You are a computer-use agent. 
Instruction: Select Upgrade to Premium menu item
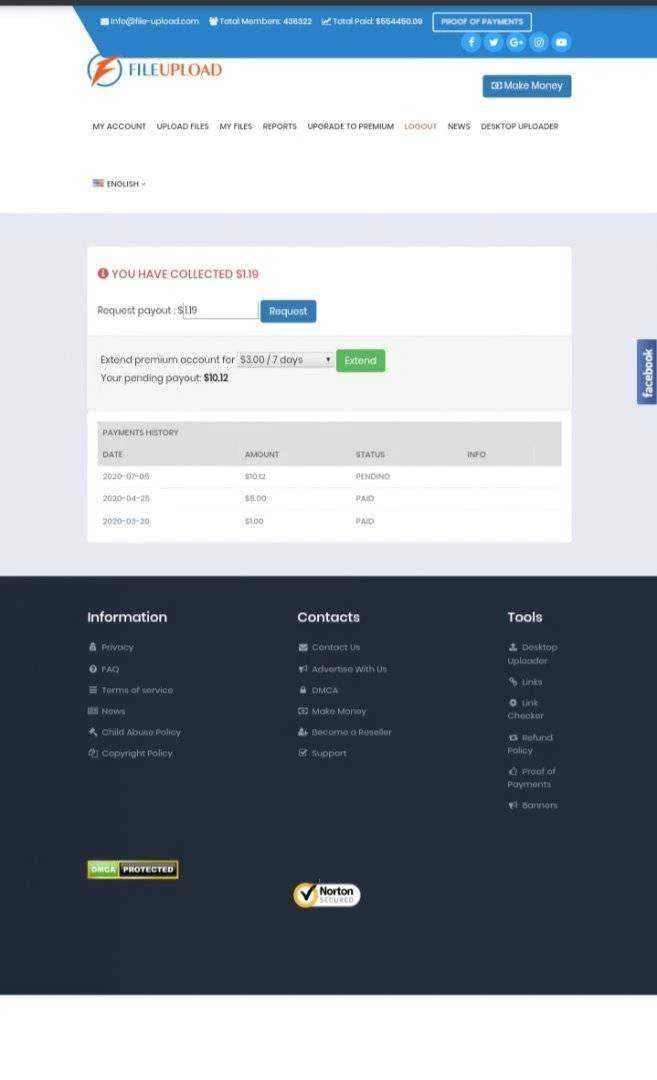point(351,127)
